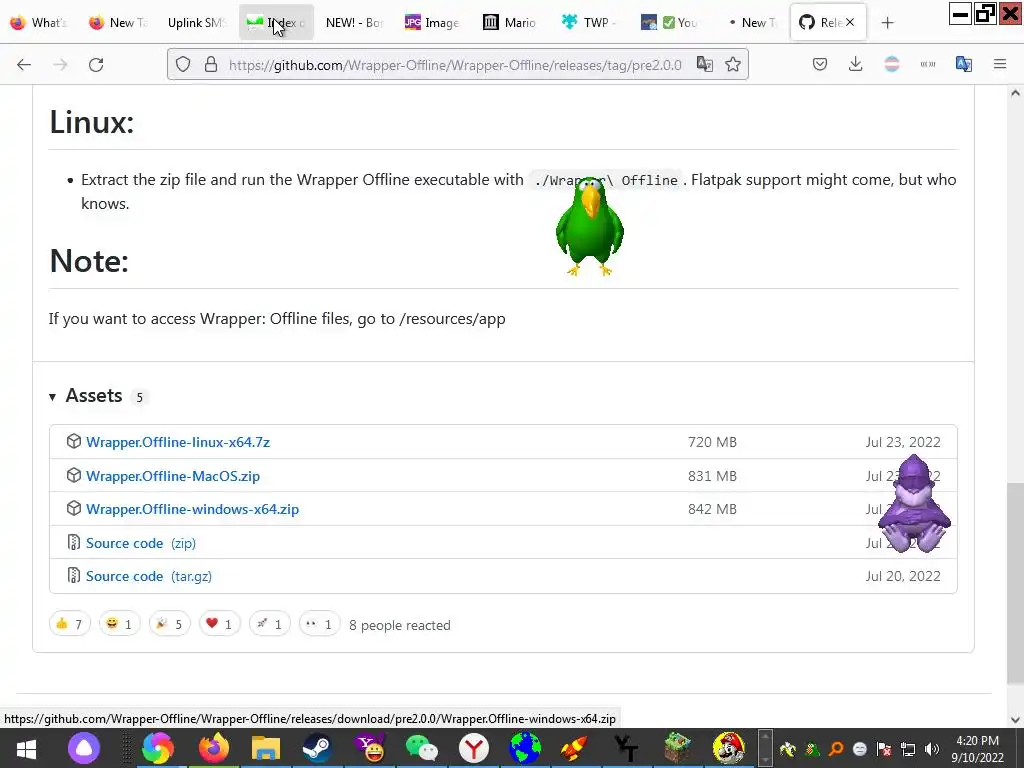The image size is (1024, 768).
Task: Open the Firefox hamburger menu
Action: [1000, 64]
